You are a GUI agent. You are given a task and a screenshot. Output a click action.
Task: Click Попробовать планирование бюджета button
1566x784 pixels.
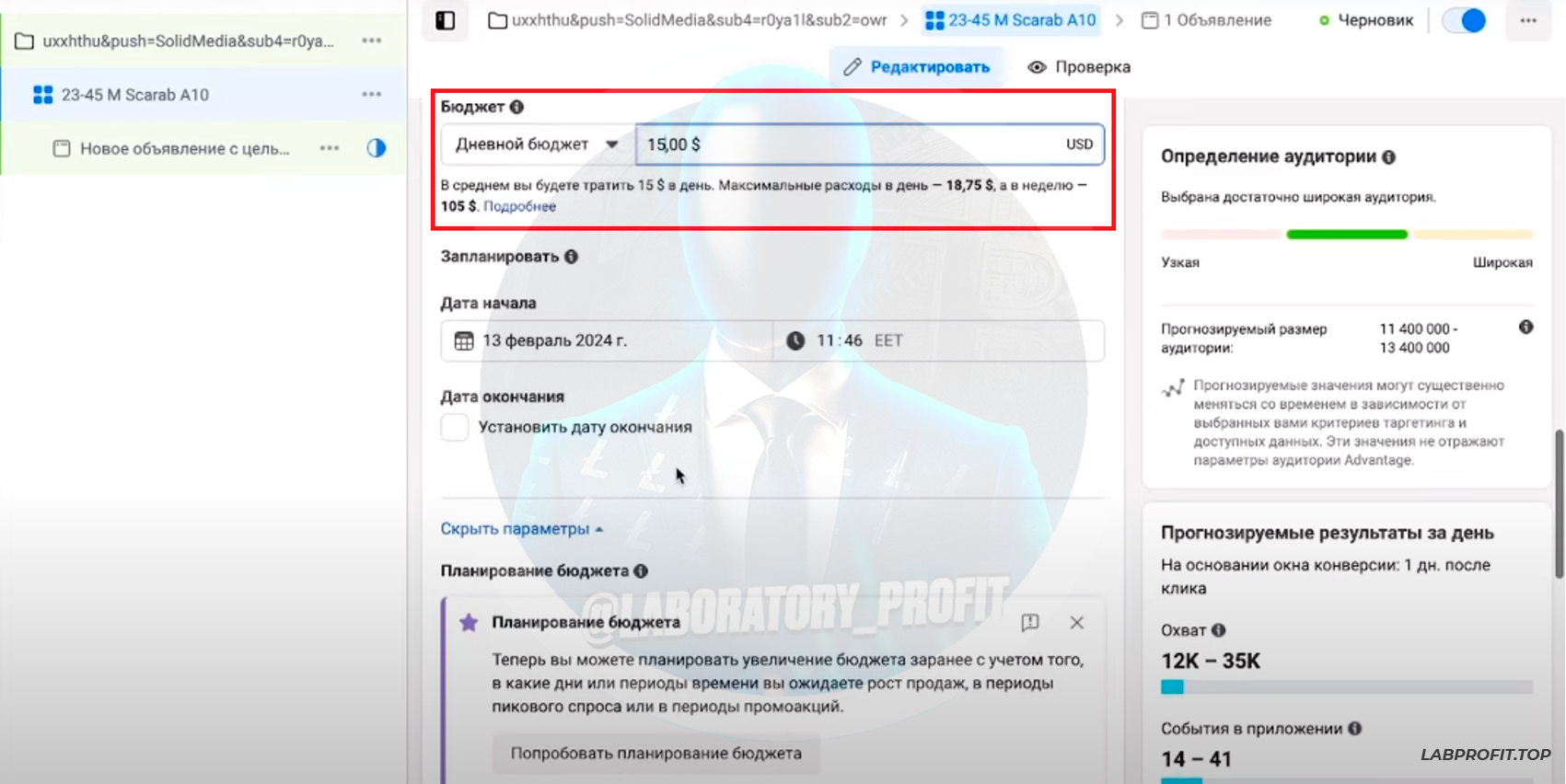point(655,754)
